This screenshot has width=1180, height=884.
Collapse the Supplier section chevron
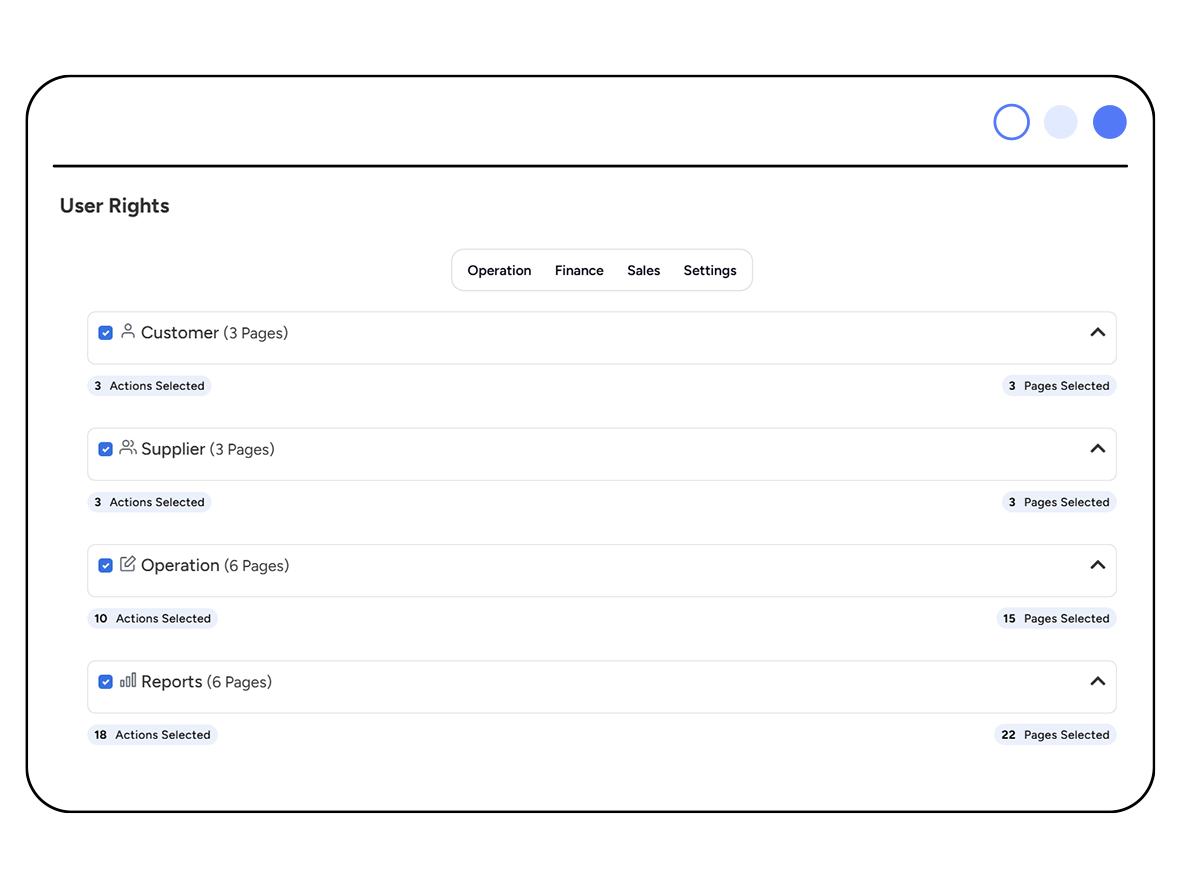(x=1098, y=449)
